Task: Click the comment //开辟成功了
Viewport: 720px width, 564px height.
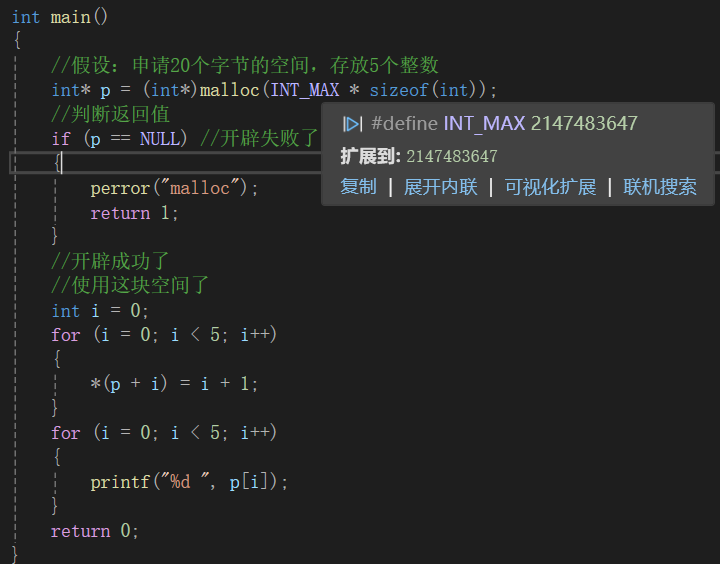Action: [x=110, y=261]
